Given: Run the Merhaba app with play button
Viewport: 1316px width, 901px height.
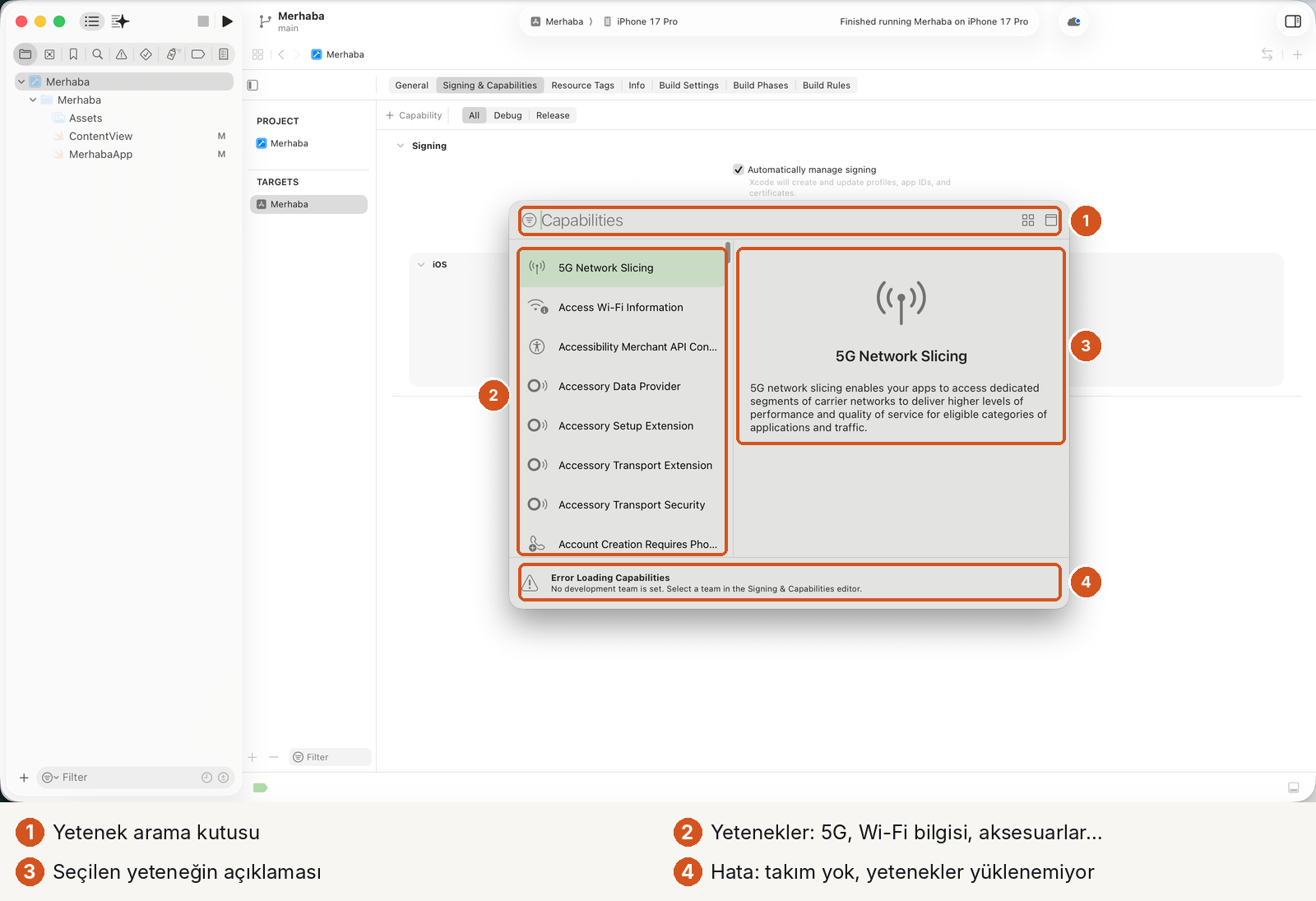Looking at the screenshot, I should [x=228, y=21].
